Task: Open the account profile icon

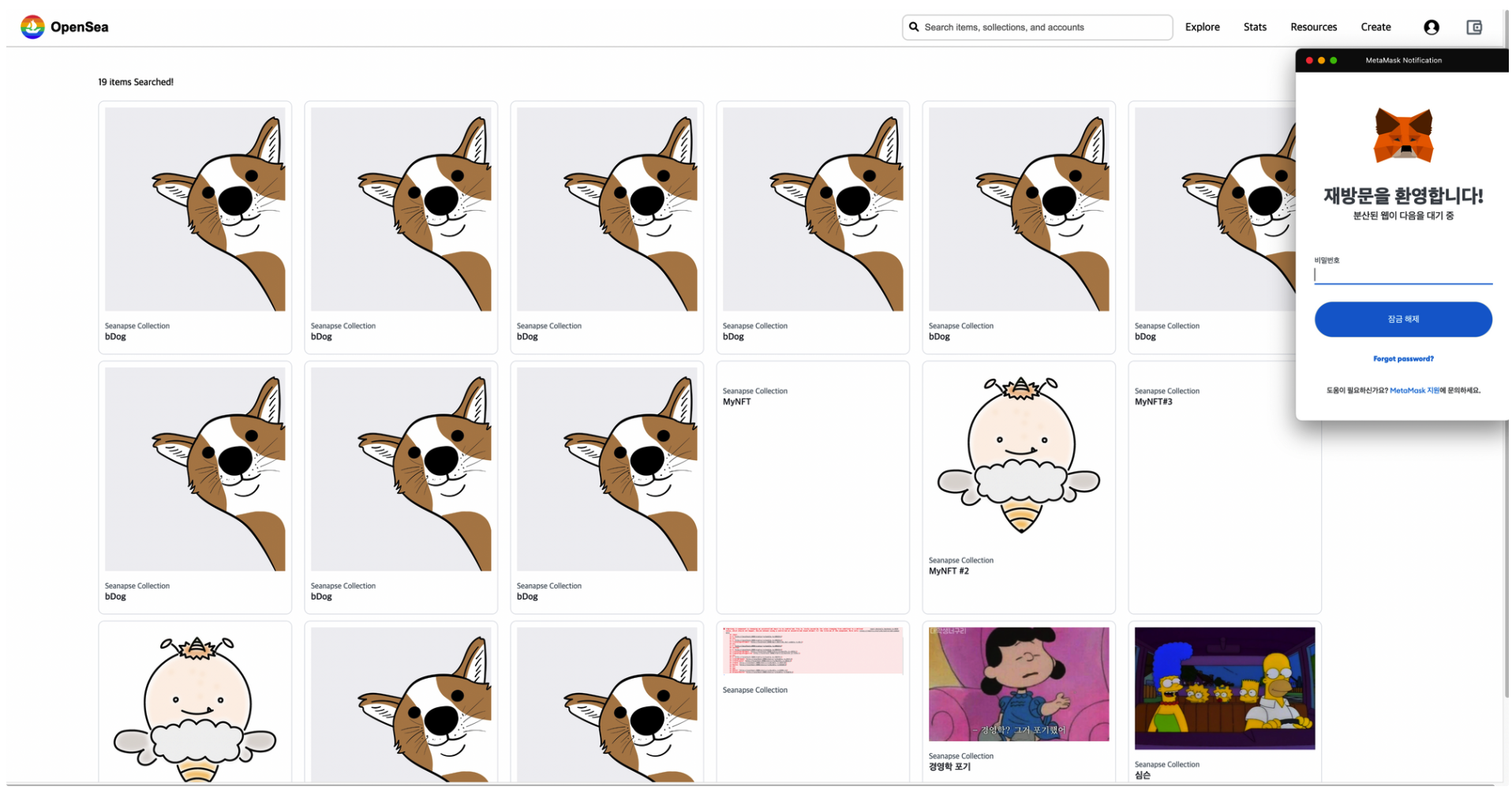Action: point(1431,28)
